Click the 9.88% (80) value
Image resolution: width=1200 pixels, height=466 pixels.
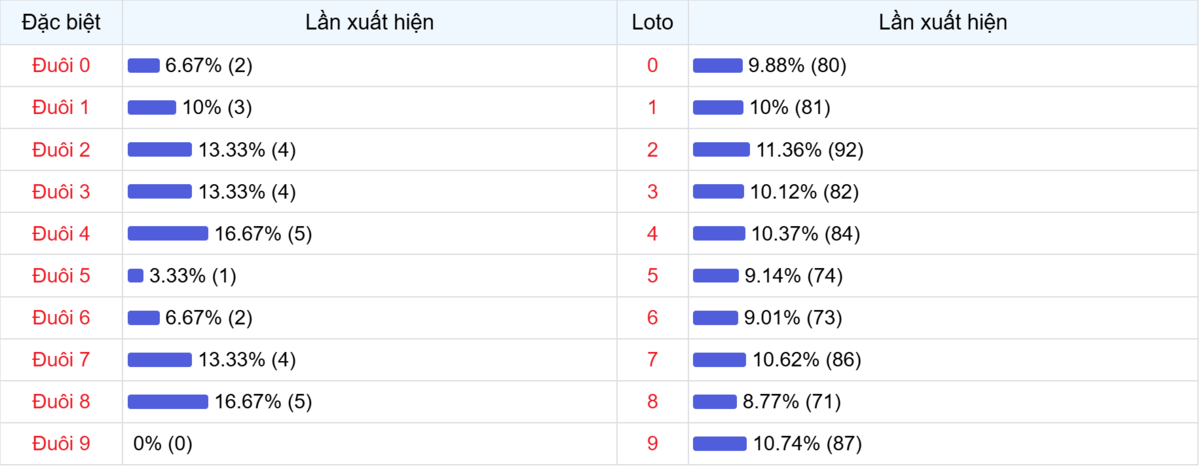[x=797, y=66]
